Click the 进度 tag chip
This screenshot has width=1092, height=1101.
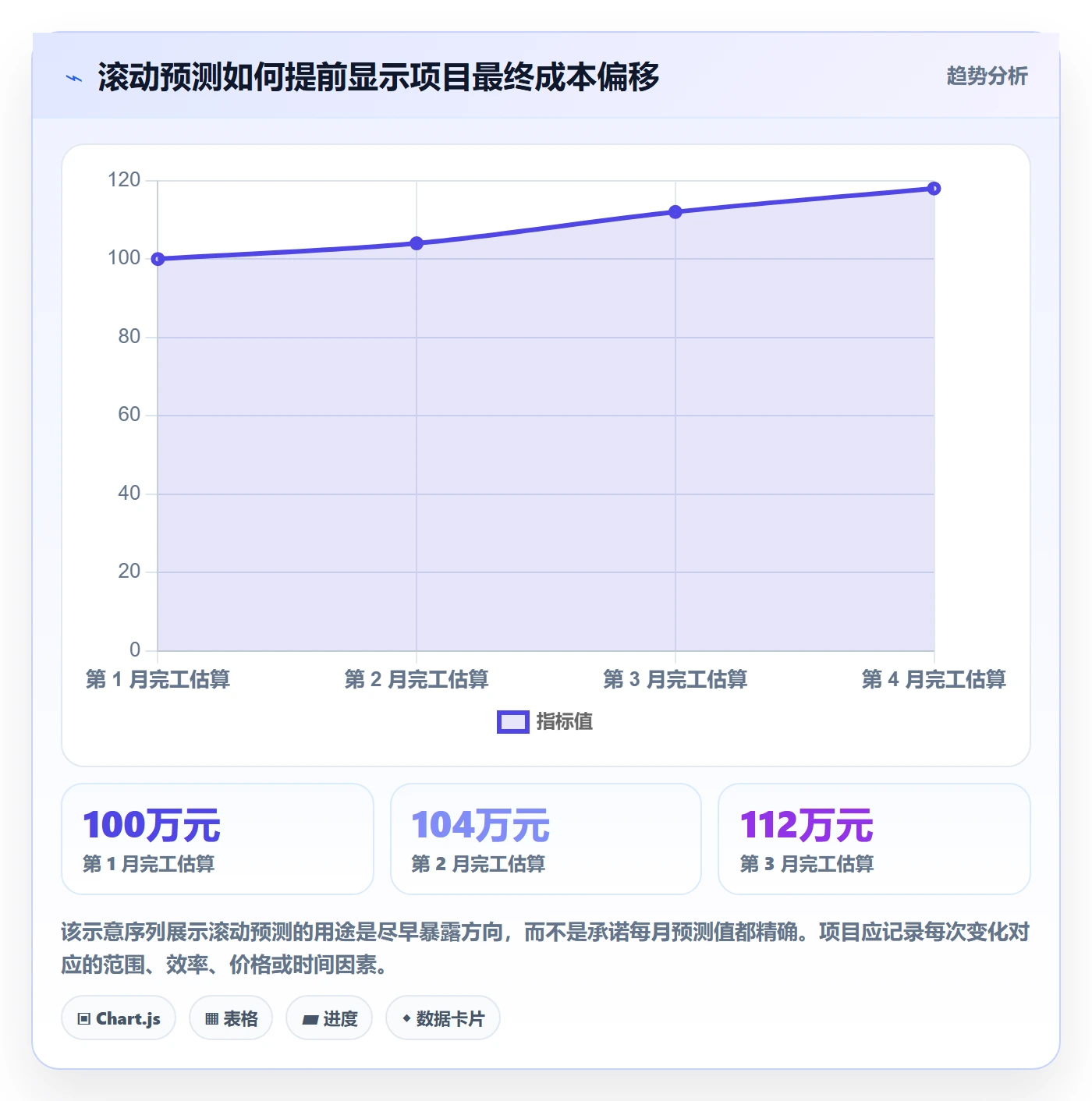point(329,1018)
